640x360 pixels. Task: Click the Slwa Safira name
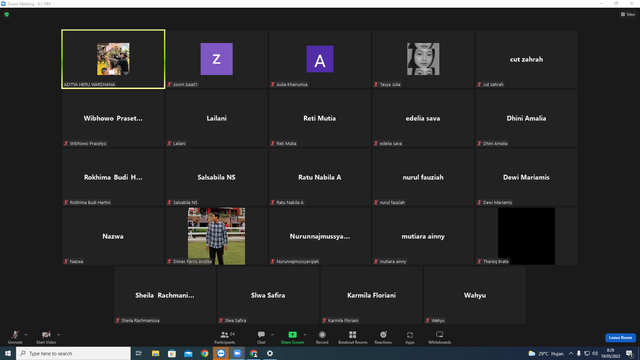coord(268,295)
